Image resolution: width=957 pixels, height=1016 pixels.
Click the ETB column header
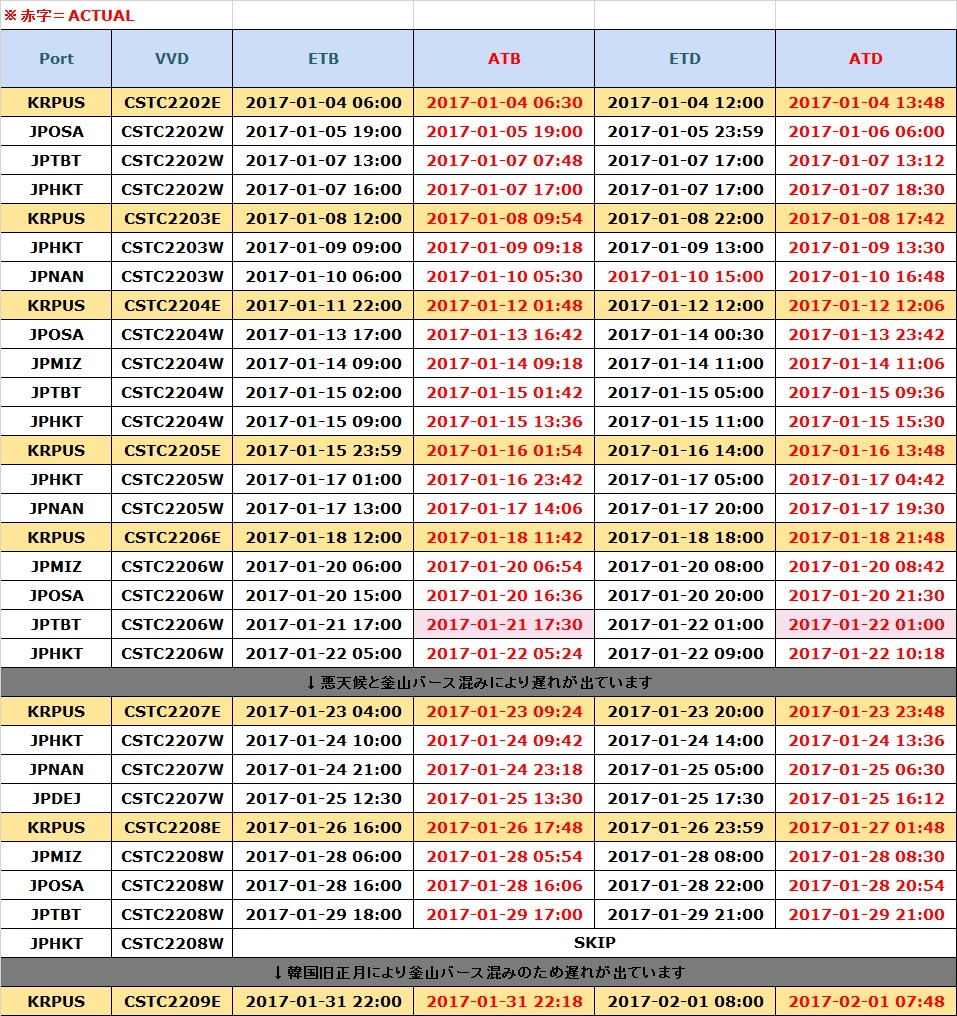click(x=323, y=58)
